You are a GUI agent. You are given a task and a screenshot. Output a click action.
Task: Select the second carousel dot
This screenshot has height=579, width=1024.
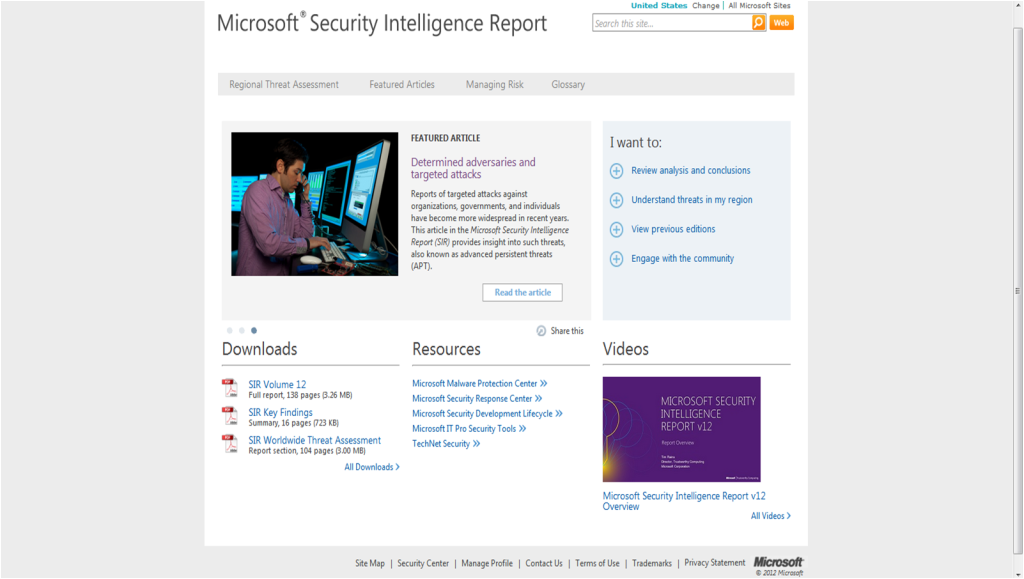pos(242,330)
